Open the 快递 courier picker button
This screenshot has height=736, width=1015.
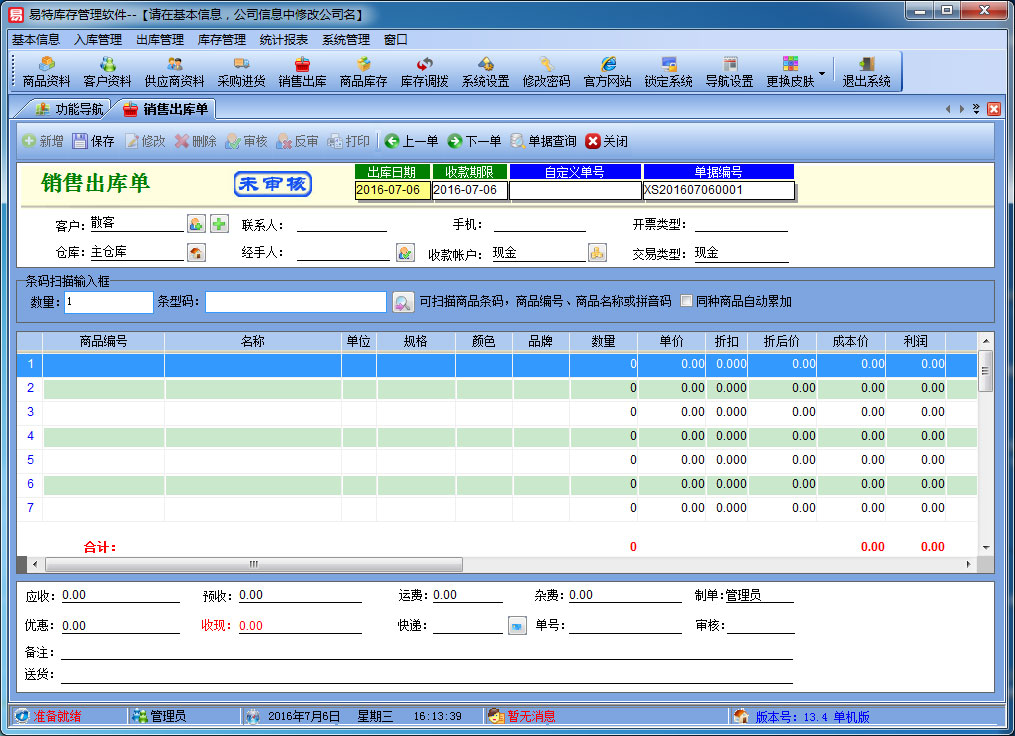(x=517, y=626)
